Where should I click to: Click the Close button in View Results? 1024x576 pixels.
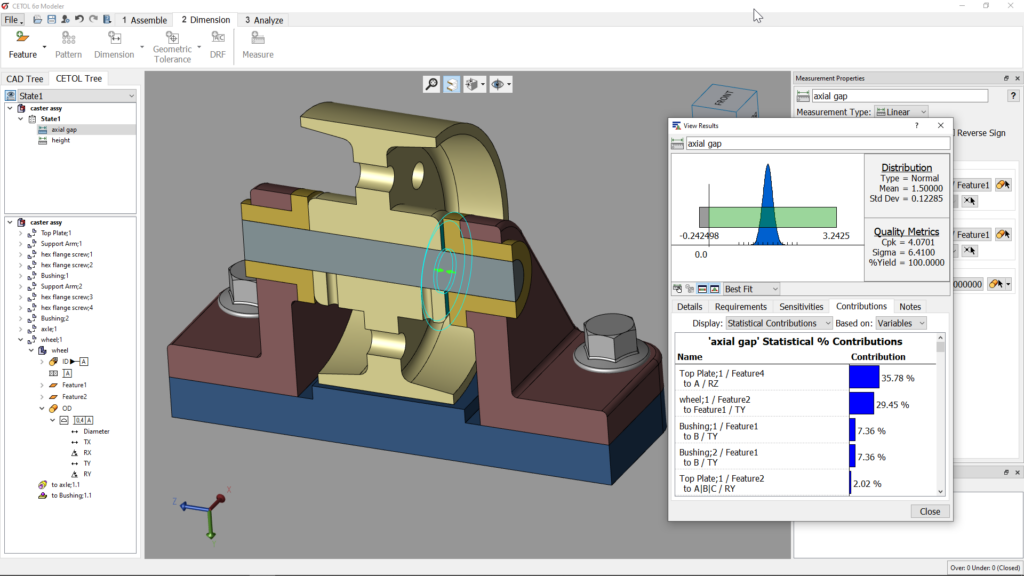928,511
